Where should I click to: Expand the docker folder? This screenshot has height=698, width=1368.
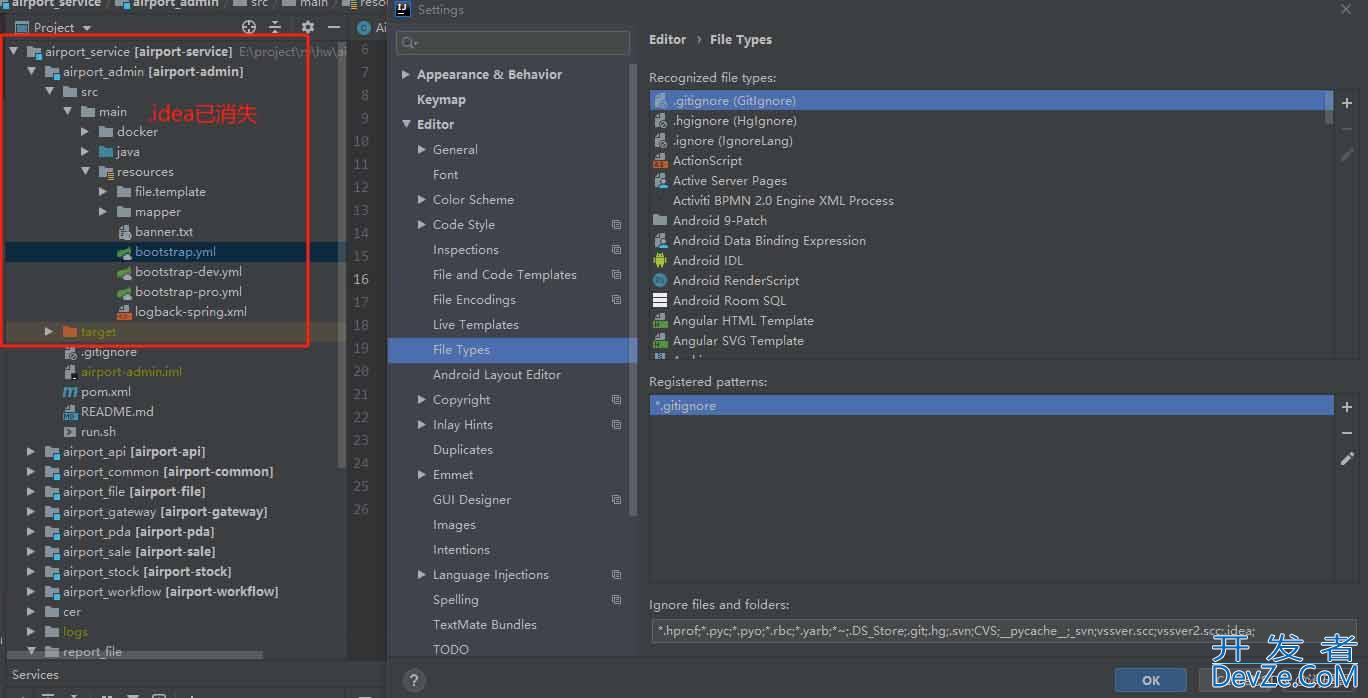[85, 132]
